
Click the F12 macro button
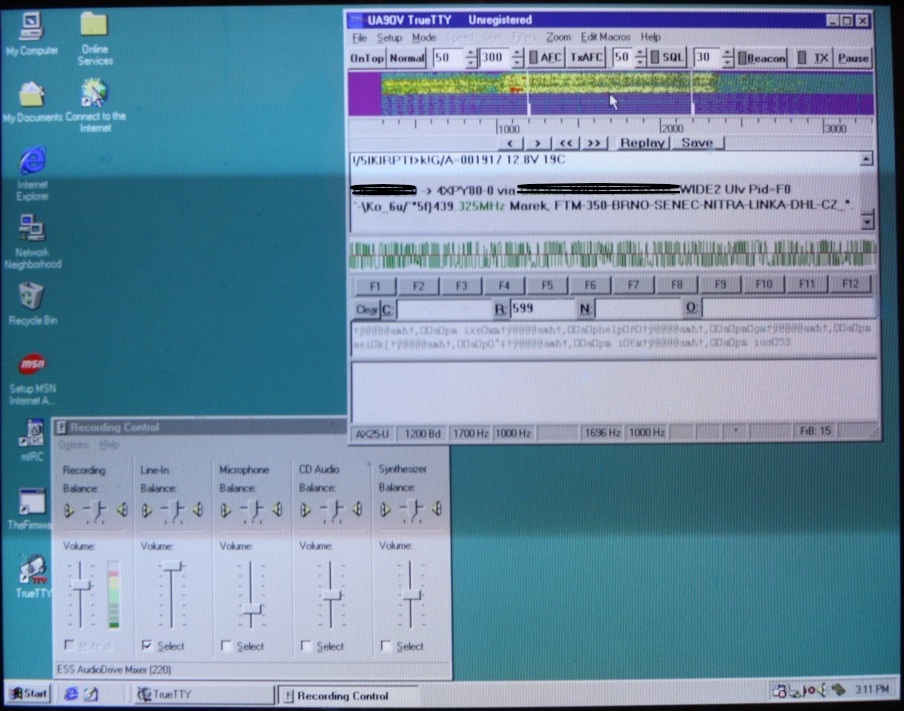[850, 284]
